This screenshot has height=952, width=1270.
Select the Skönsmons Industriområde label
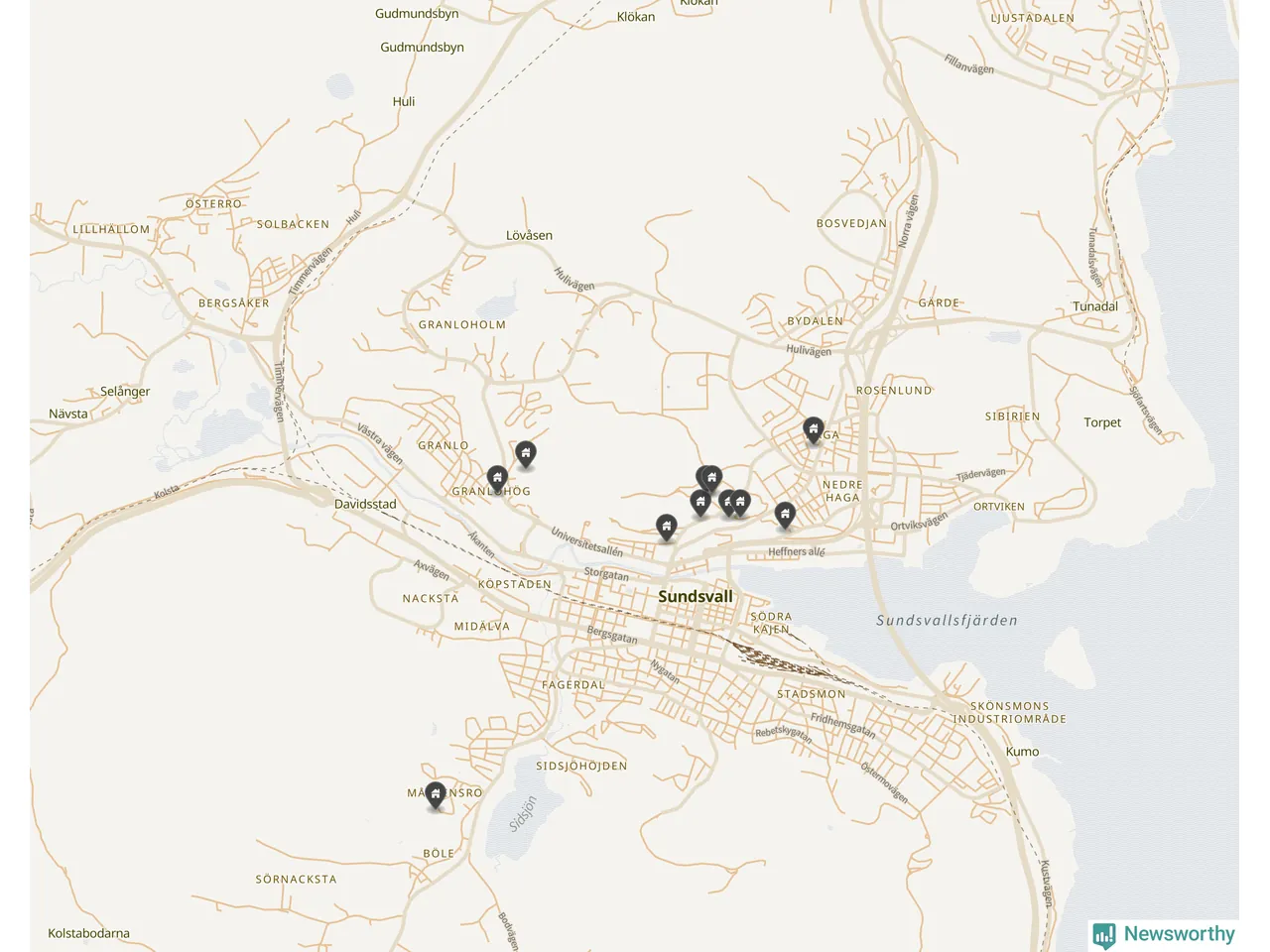click(x=1010, y=712)
